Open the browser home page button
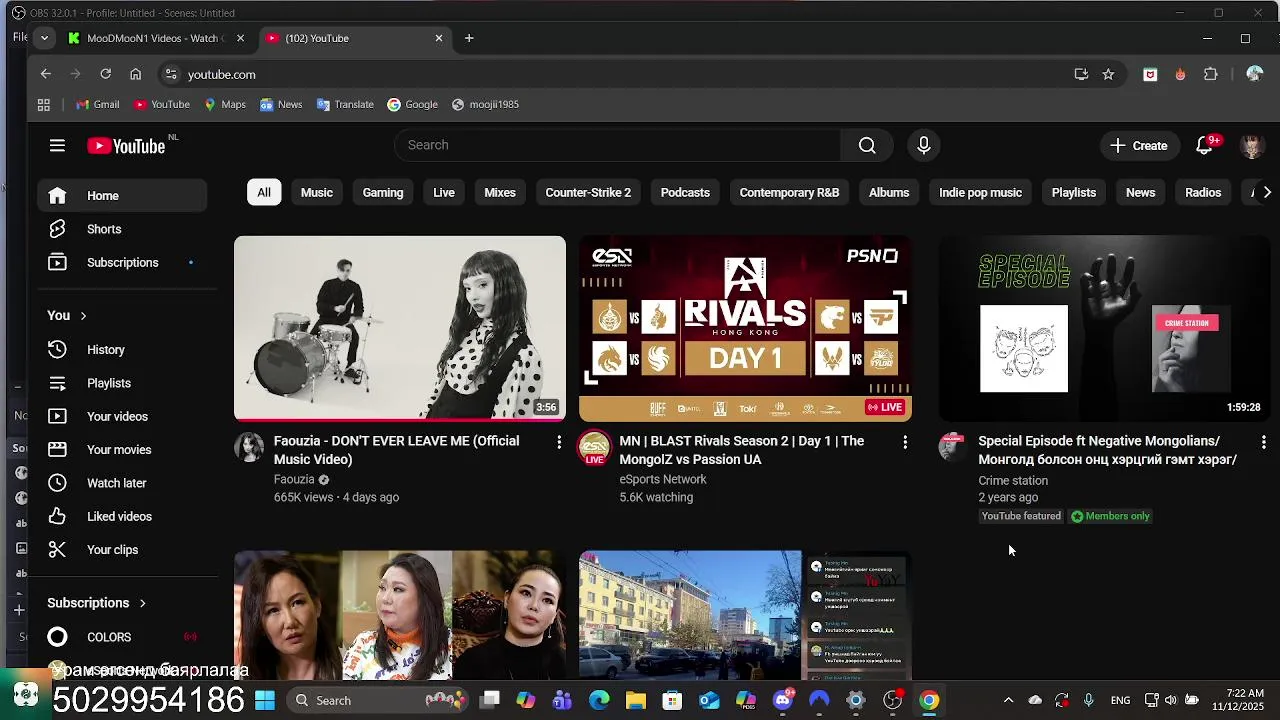Screen dimensions: 1280x720 (135, 74)
